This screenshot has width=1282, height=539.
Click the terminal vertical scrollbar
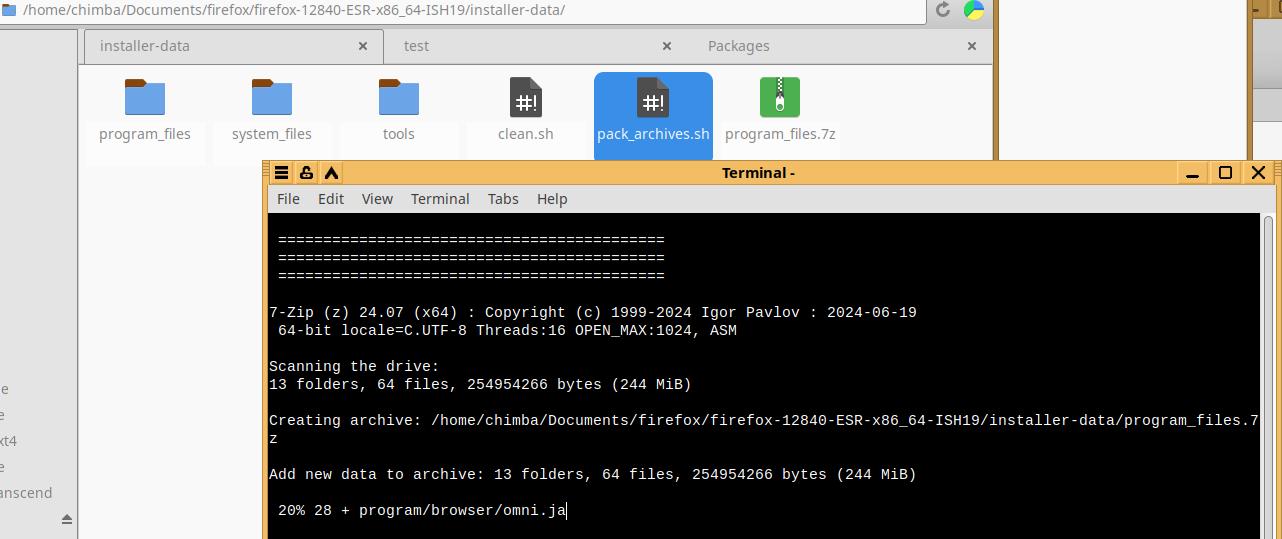coord(1269,376)
